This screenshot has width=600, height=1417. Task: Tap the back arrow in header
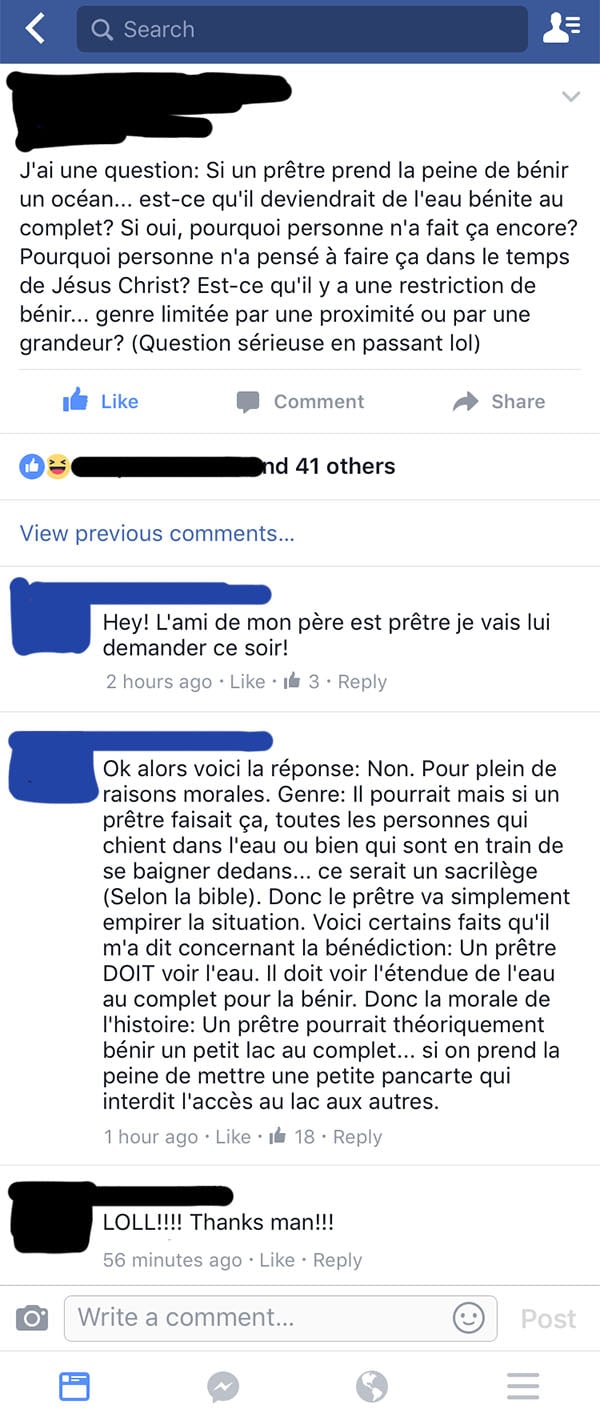pyautogui.click(x=35, y=29)
